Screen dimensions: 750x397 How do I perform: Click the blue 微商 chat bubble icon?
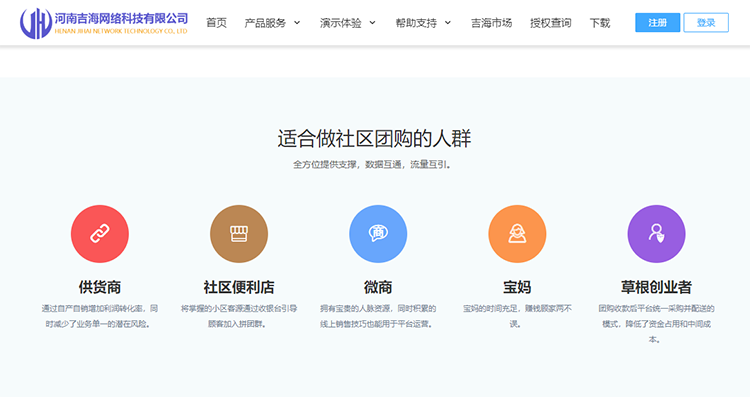(x=378, y=234)
